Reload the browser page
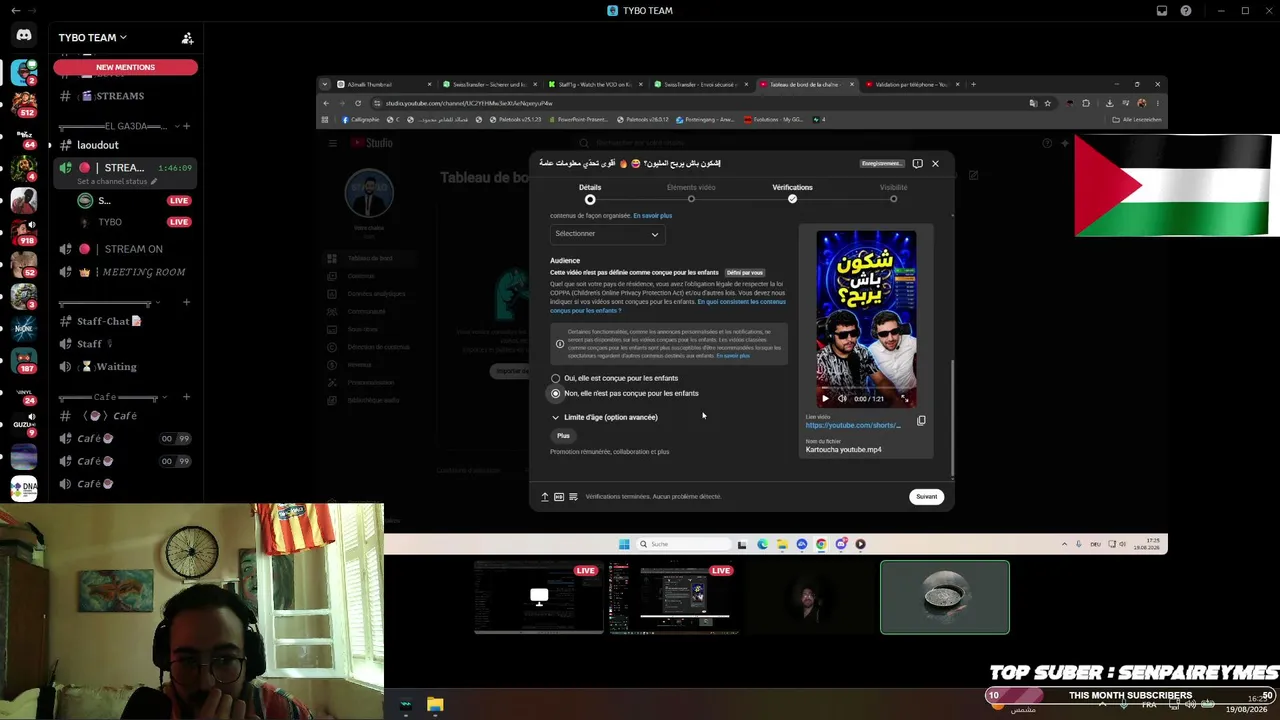The image size is (1280, 720). coord(358,103)
